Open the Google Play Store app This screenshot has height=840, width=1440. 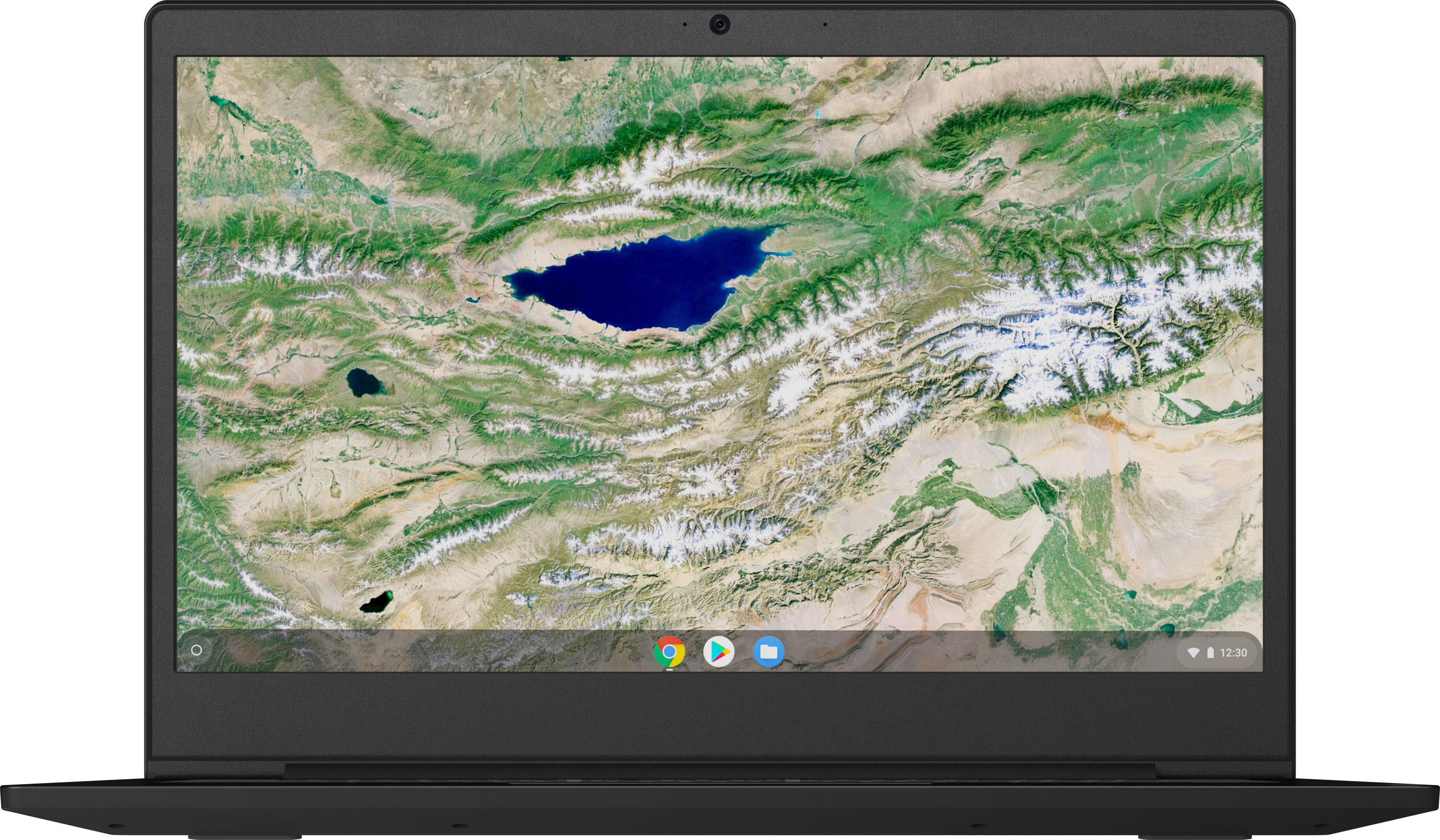[x=719, y=652]
